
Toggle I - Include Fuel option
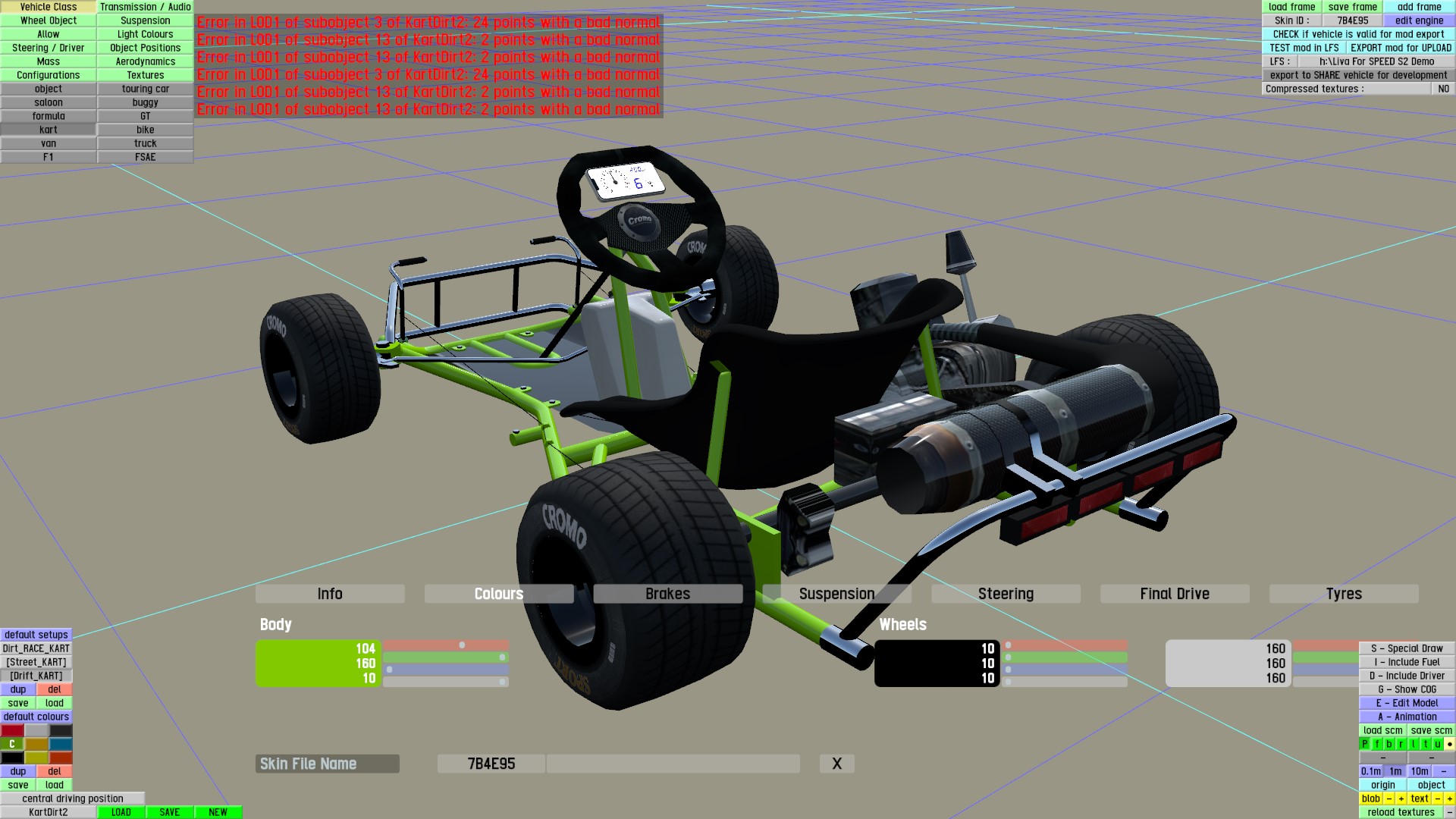click(x=1407, y=662)
